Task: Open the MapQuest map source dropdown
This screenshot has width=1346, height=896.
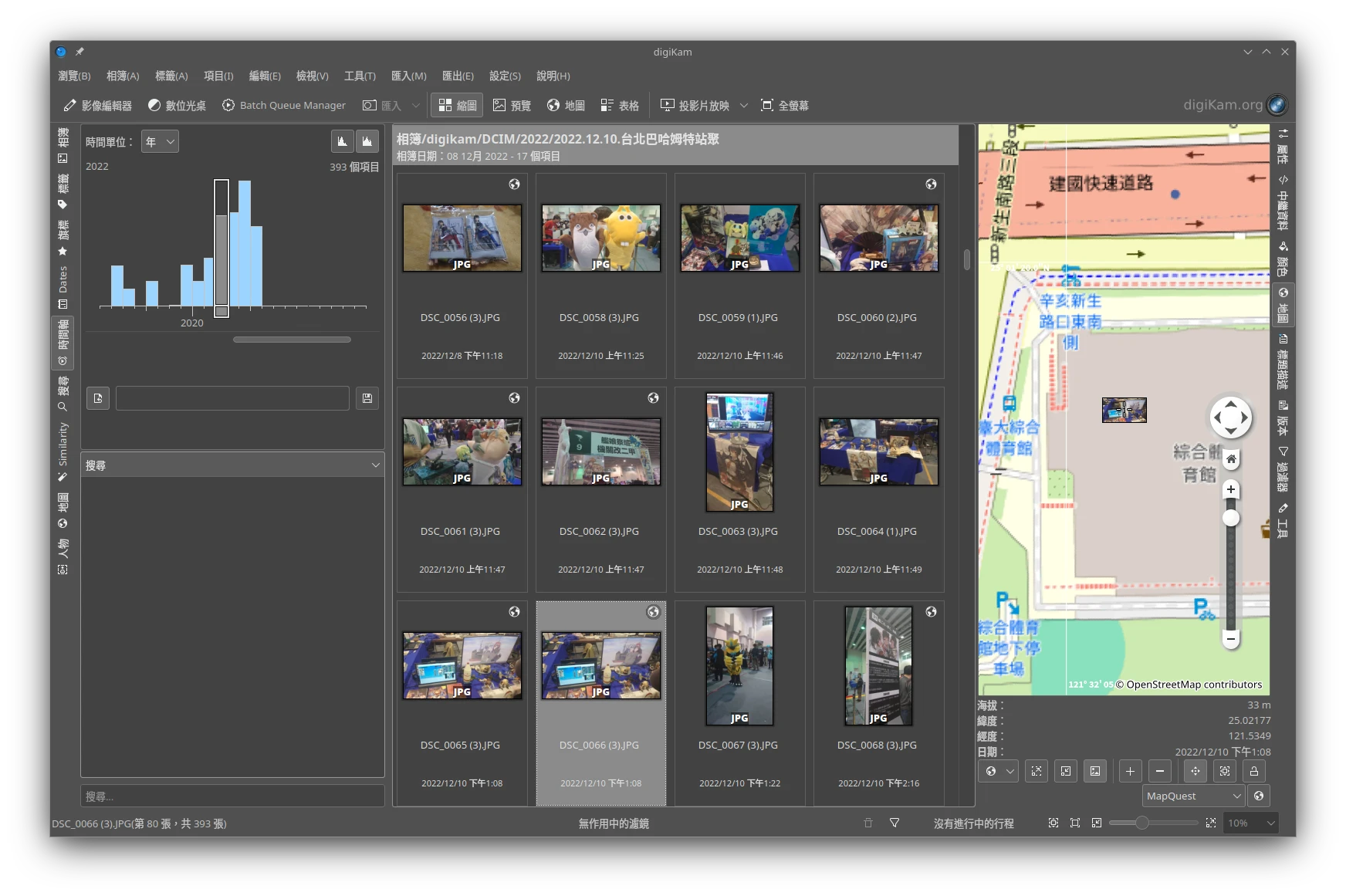Action: tap(1193, 796)
